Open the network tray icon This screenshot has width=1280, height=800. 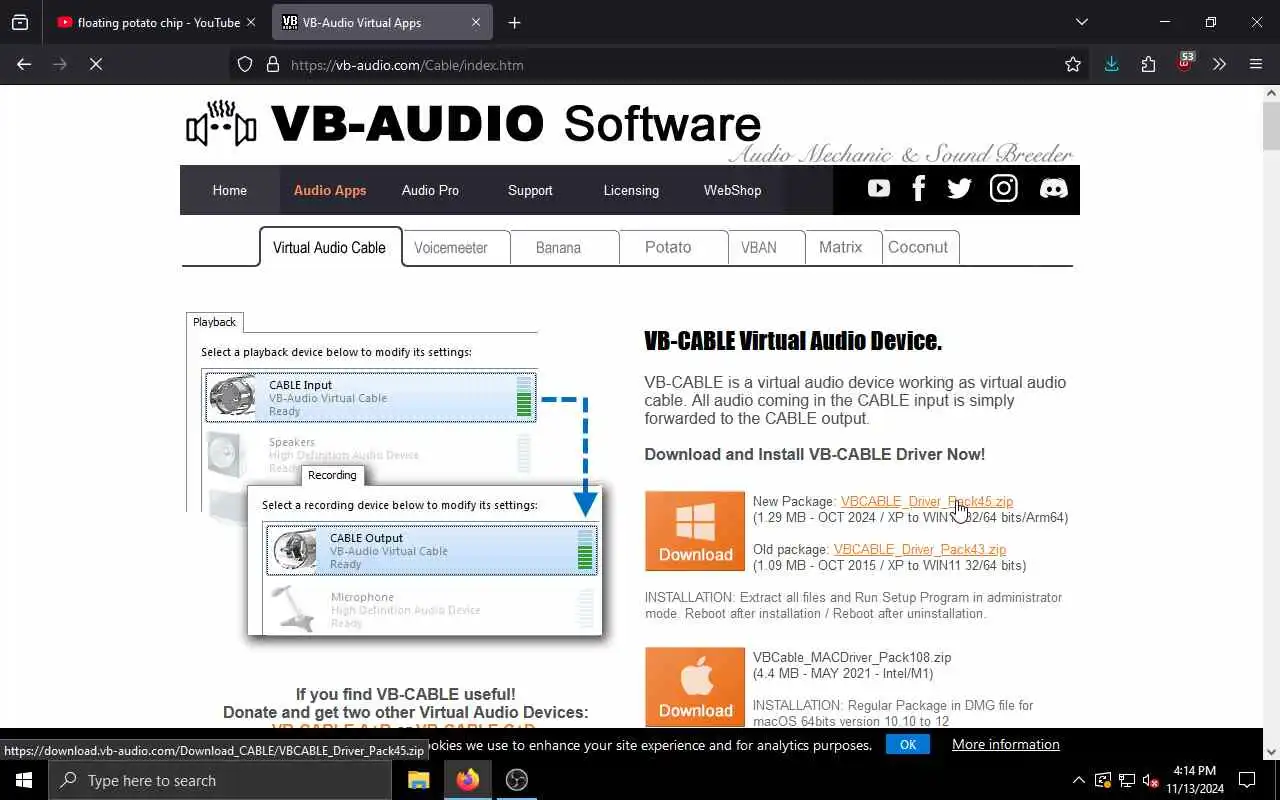(x=1127, y=780)
